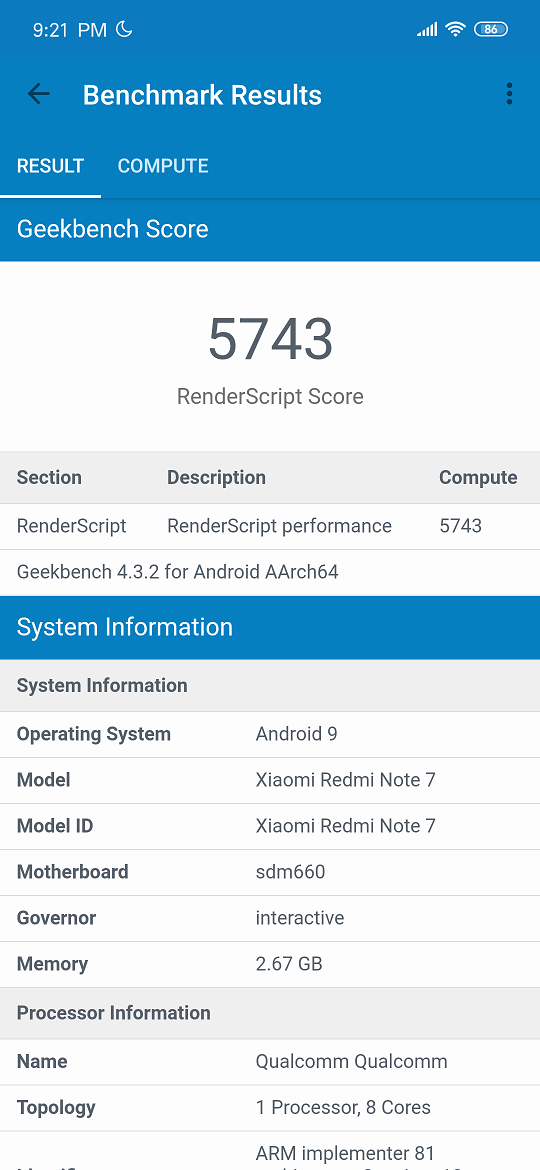This screenshot has width=540, height=1170.
Task: Tap the Geekbench 4.3.2 version text
Action: point(178,572)
